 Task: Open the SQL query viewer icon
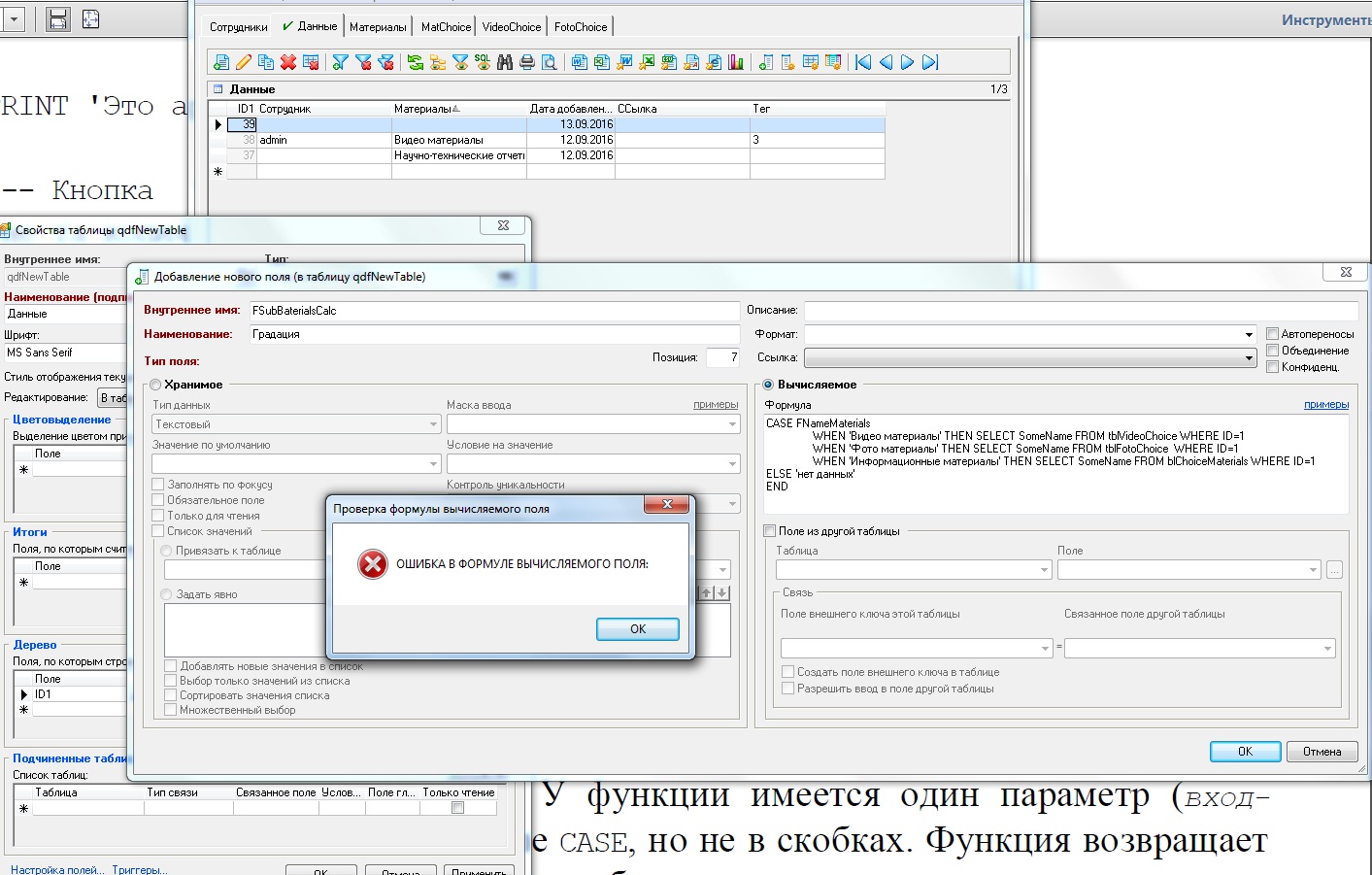click(483, 62)
